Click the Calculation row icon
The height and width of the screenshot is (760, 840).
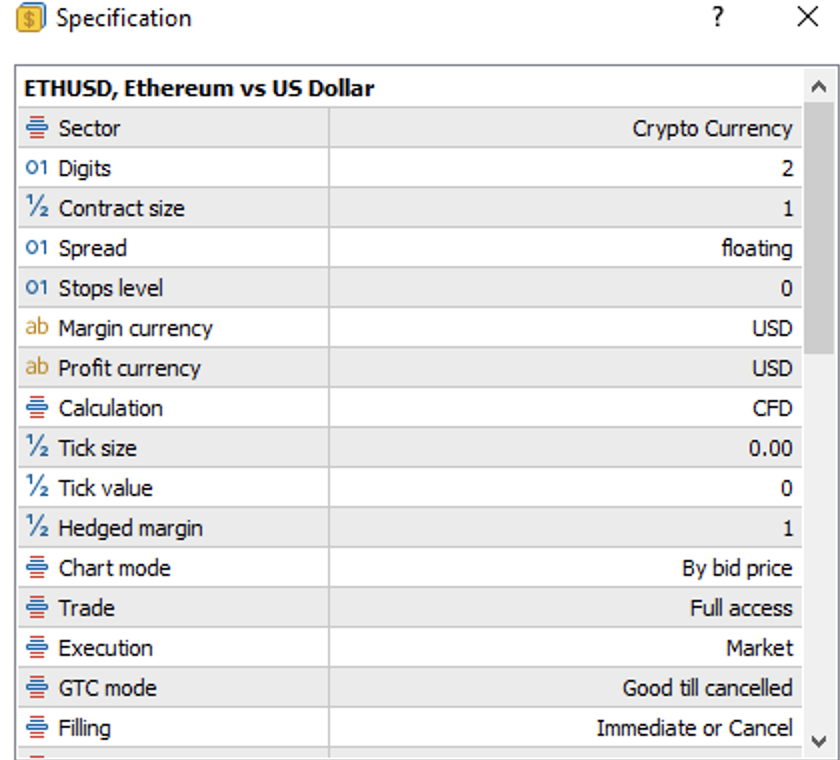point(37,408)
